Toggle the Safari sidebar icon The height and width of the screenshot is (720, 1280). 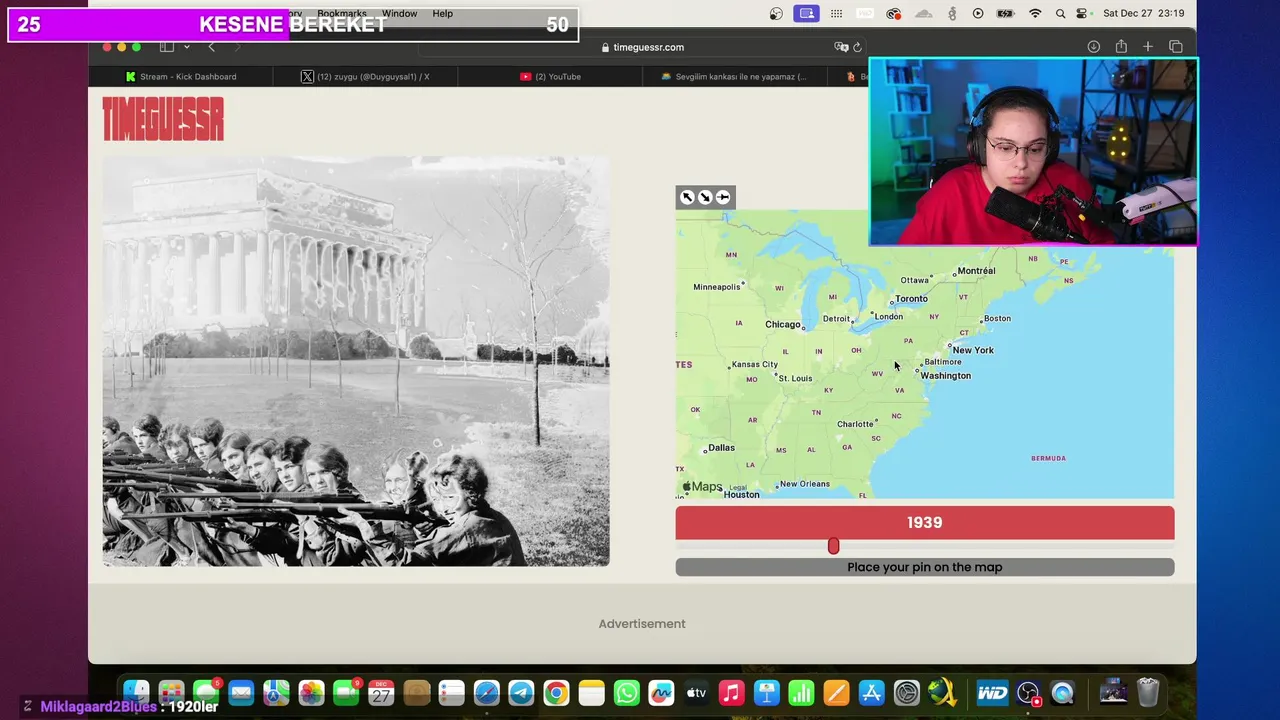coord(167,47)
